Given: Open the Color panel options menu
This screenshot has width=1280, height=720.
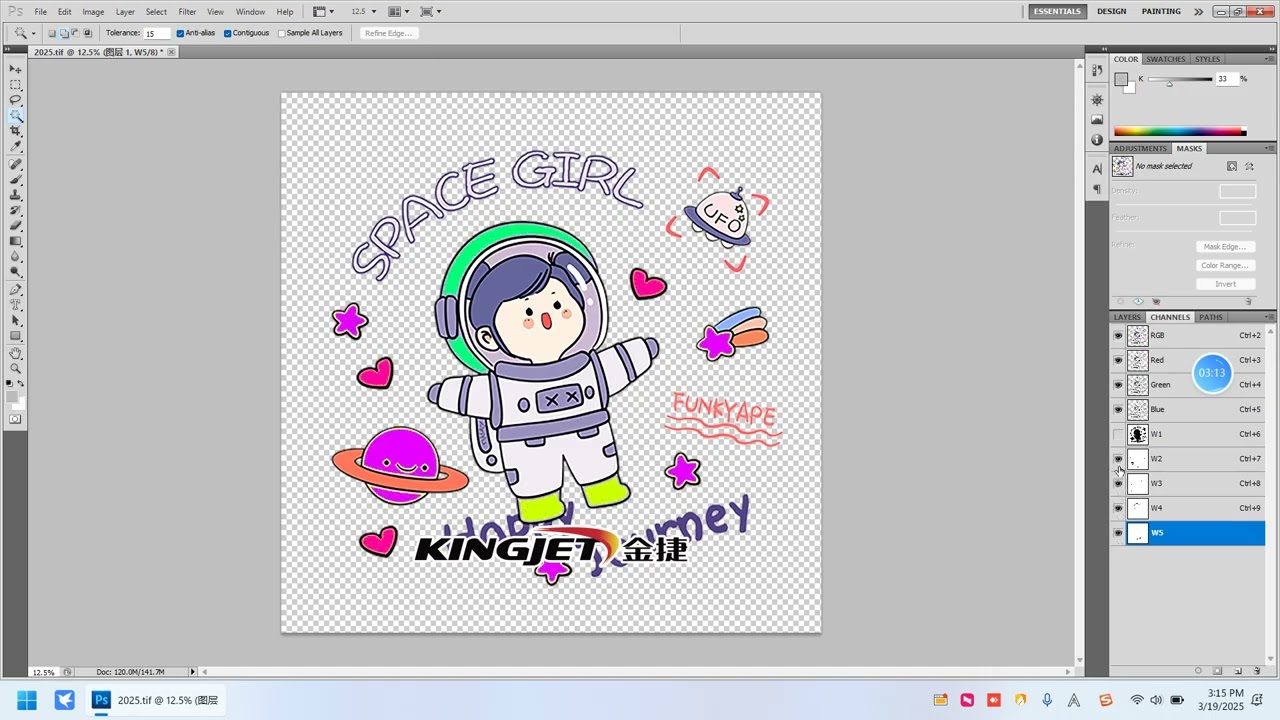Looking at the screenshot, I should 1270,59.
